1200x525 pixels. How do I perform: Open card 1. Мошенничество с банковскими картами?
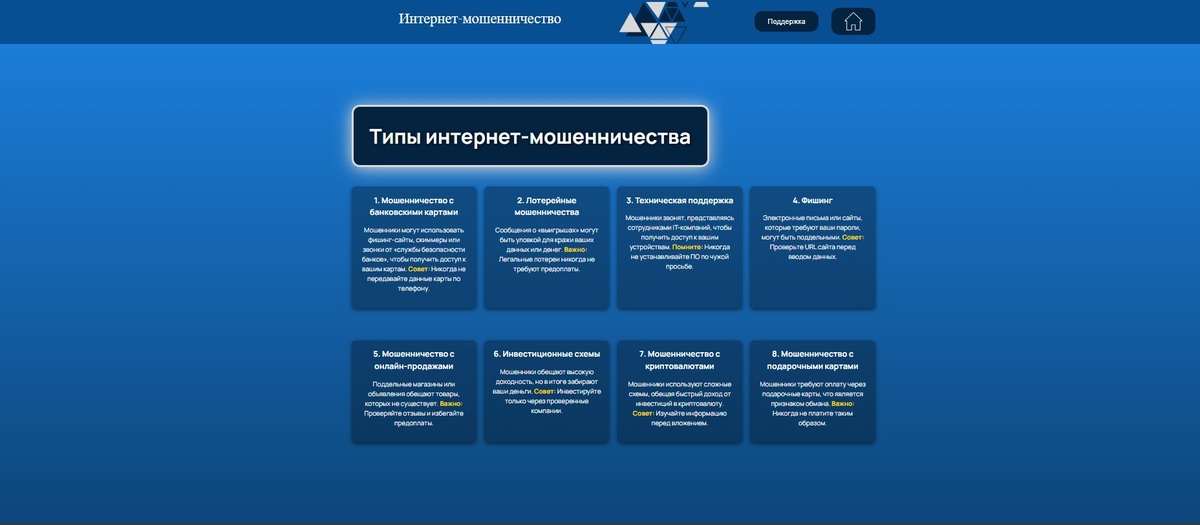(414, 247)
